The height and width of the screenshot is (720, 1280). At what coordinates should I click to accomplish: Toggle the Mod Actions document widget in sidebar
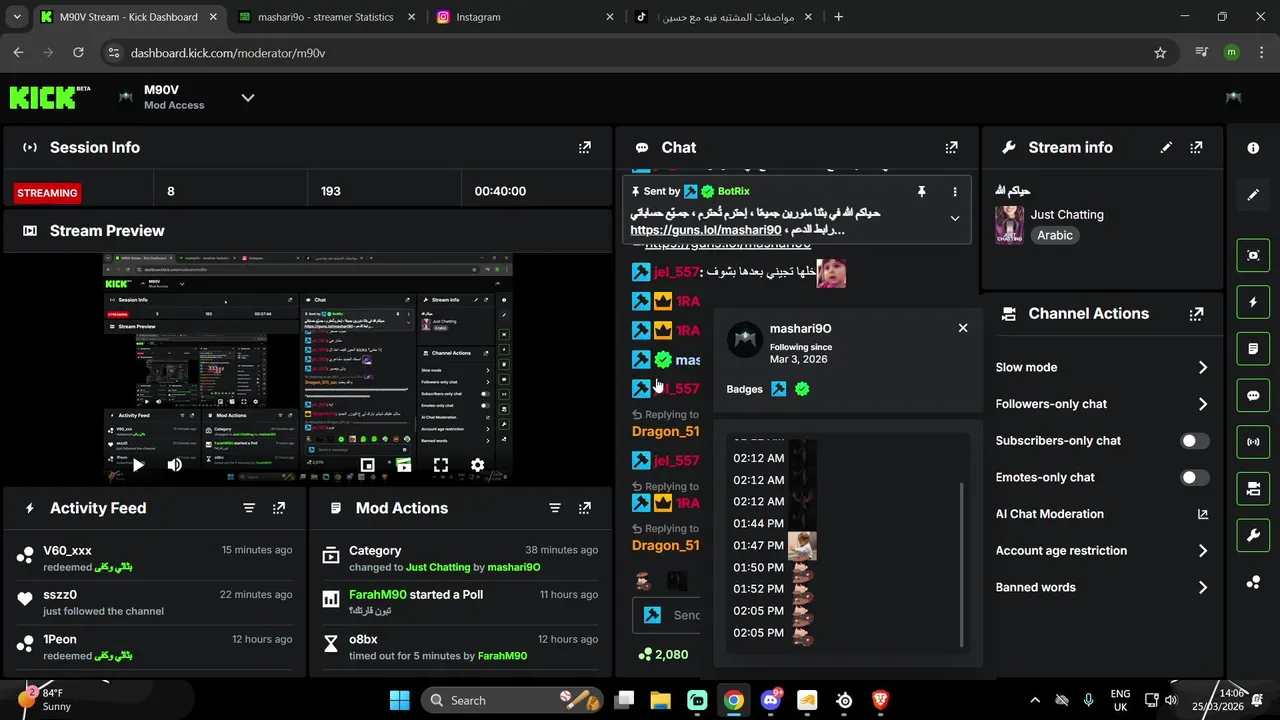coord(1253,349)
